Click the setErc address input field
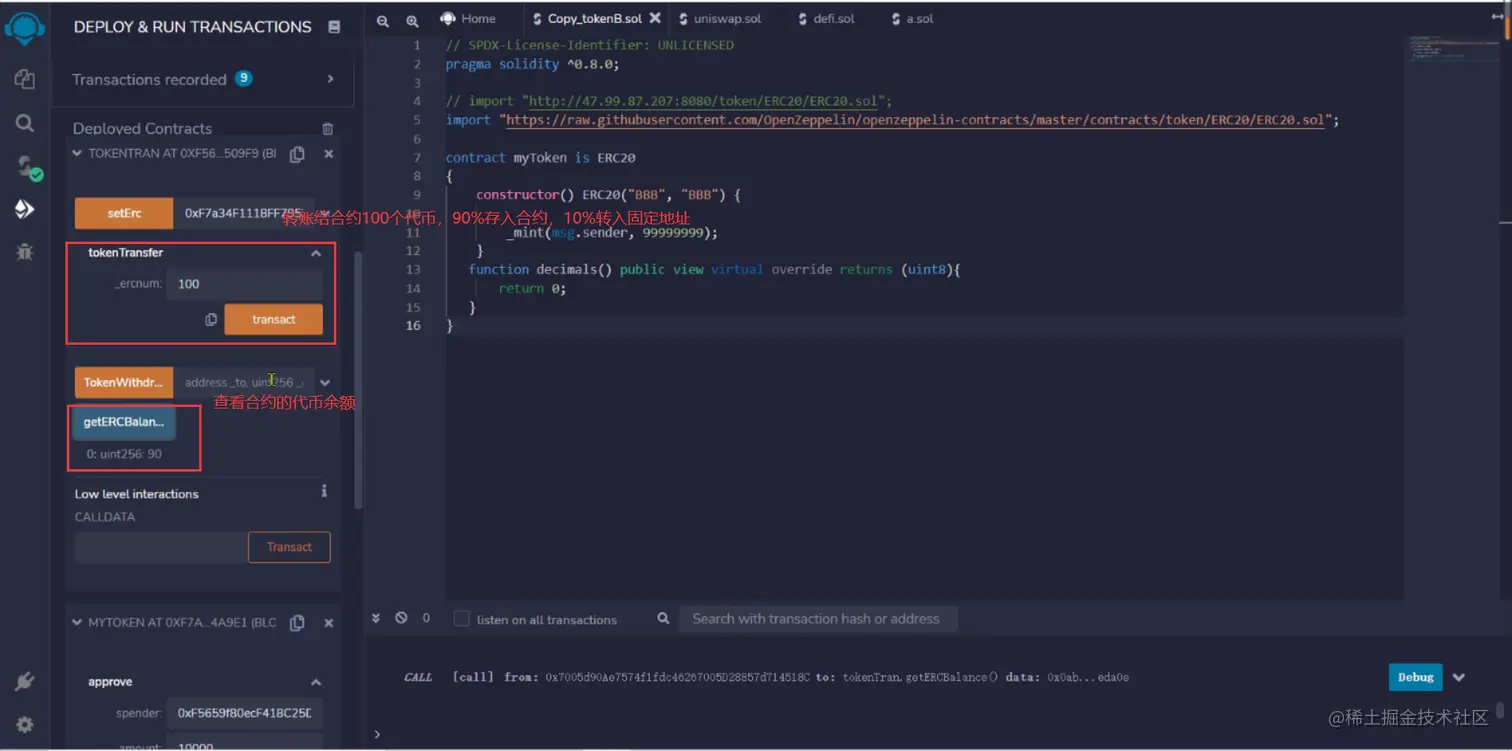The height and width of the screenshot is (751, 1512). [244, 213]
